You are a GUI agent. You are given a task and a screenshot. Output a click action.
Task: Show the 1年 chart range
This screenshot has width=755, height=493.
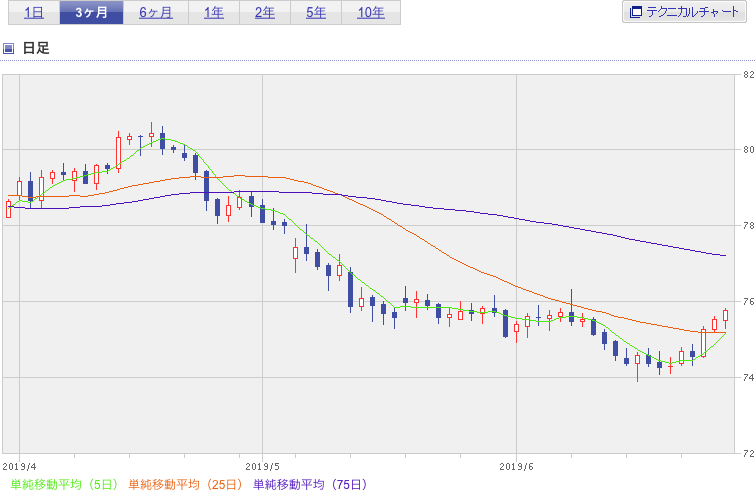[x=214, y=13]
